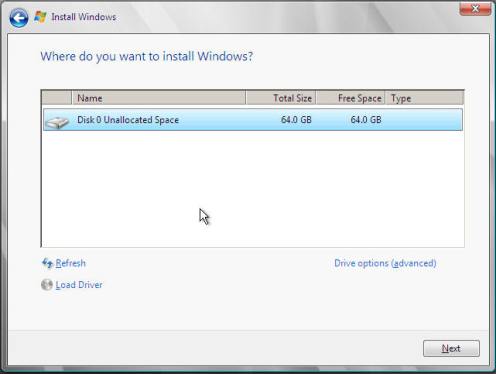Sort by the Type column header
Image resolution: width=496 pixels, height=374 pixels.
pyautogui.click(x=424, y=98)
